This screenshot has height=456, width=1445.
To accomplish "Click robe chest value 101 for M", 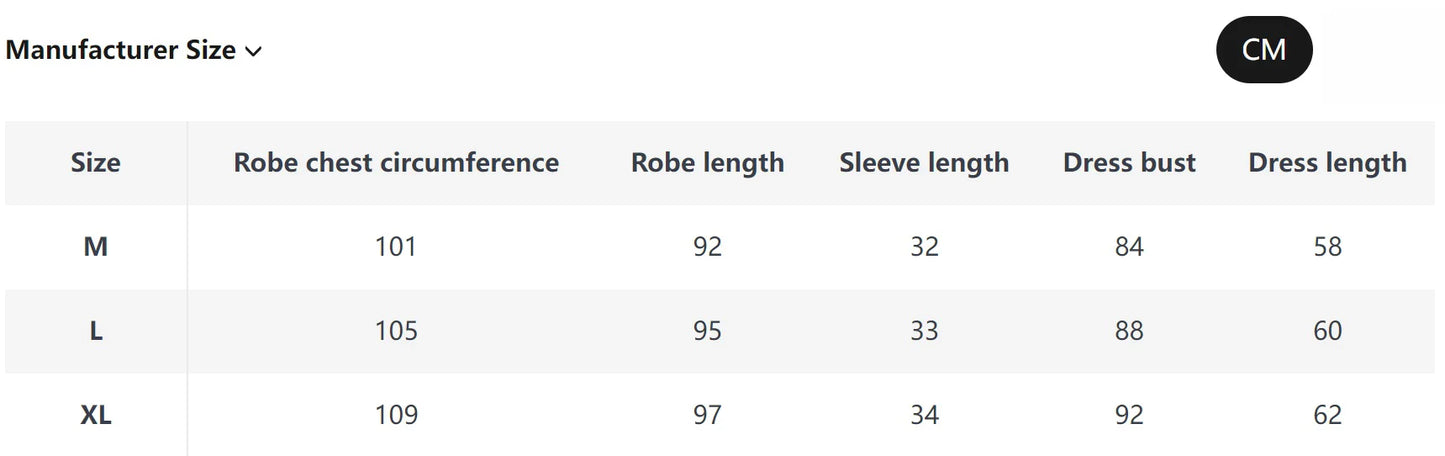I will click(396, 247).
